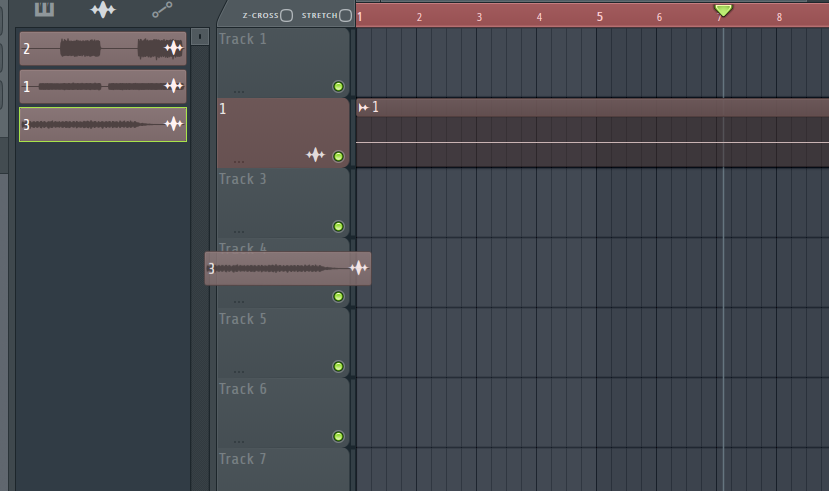Click waveform icon on picker clip 2
This screenshot has height=491, width=829.
coord(174,48)
